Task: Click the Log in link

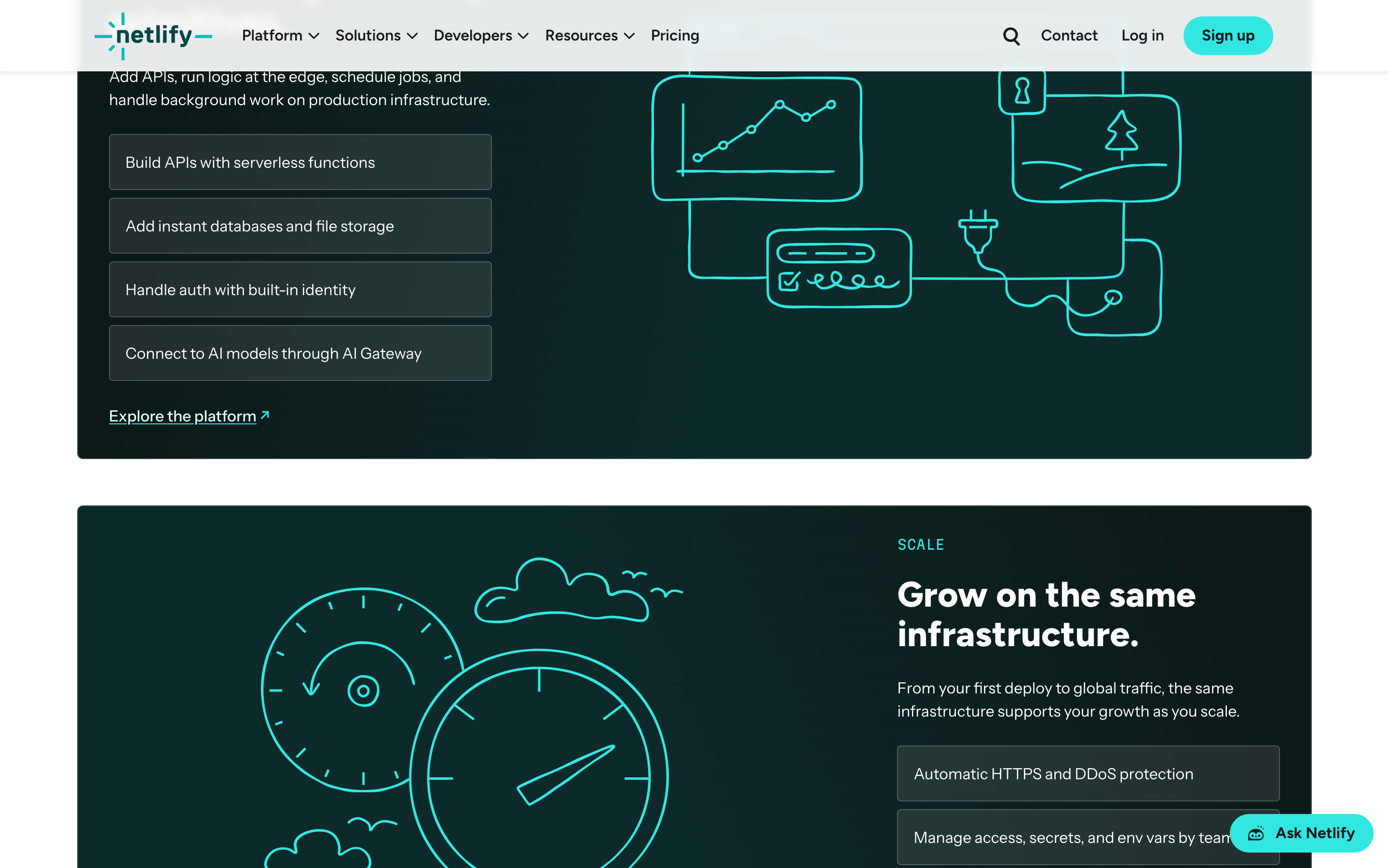Action: click(x=1142, y=36)
